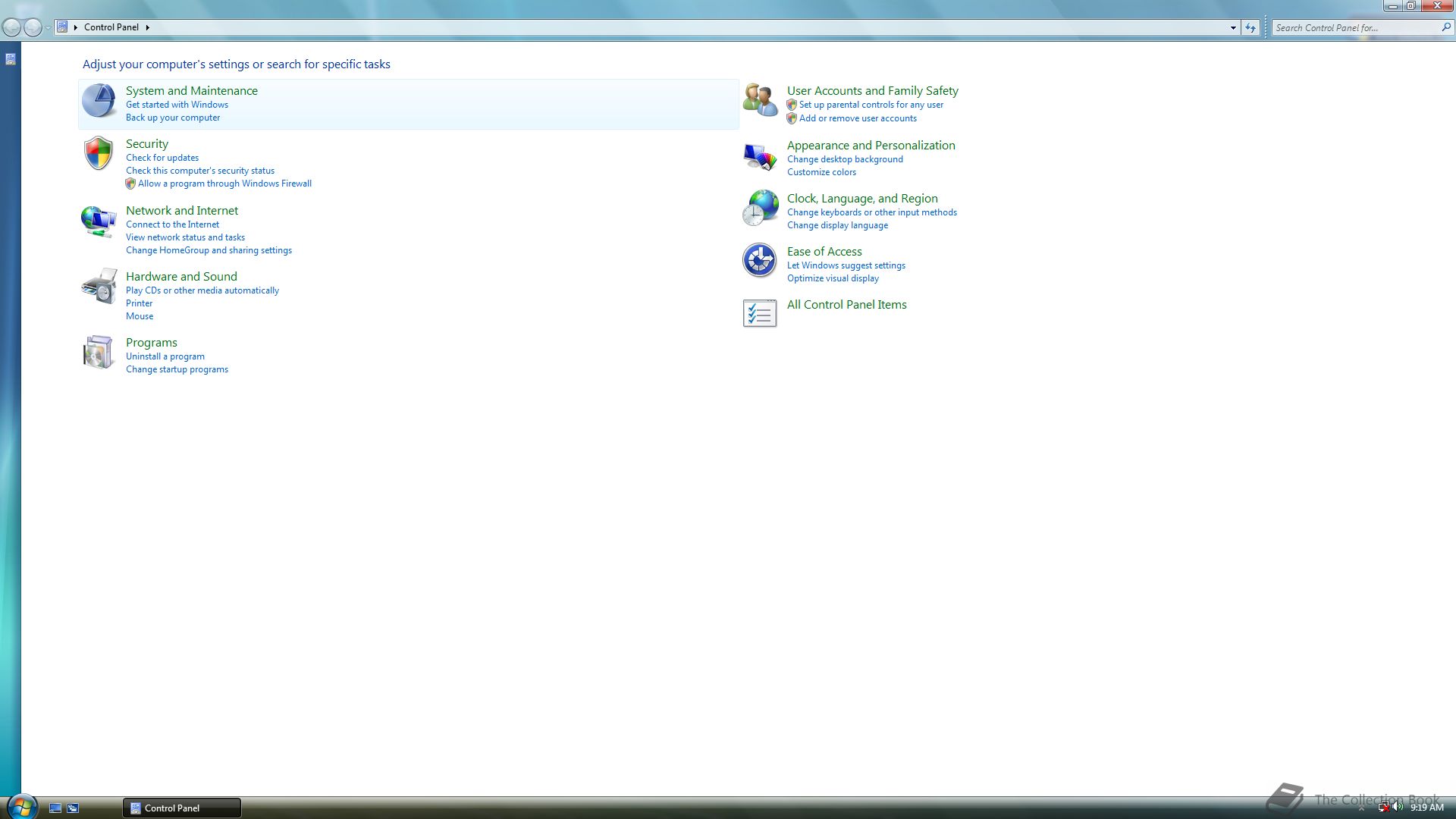Click Control Panel breadcrumb in address bar

pos(111,27)
